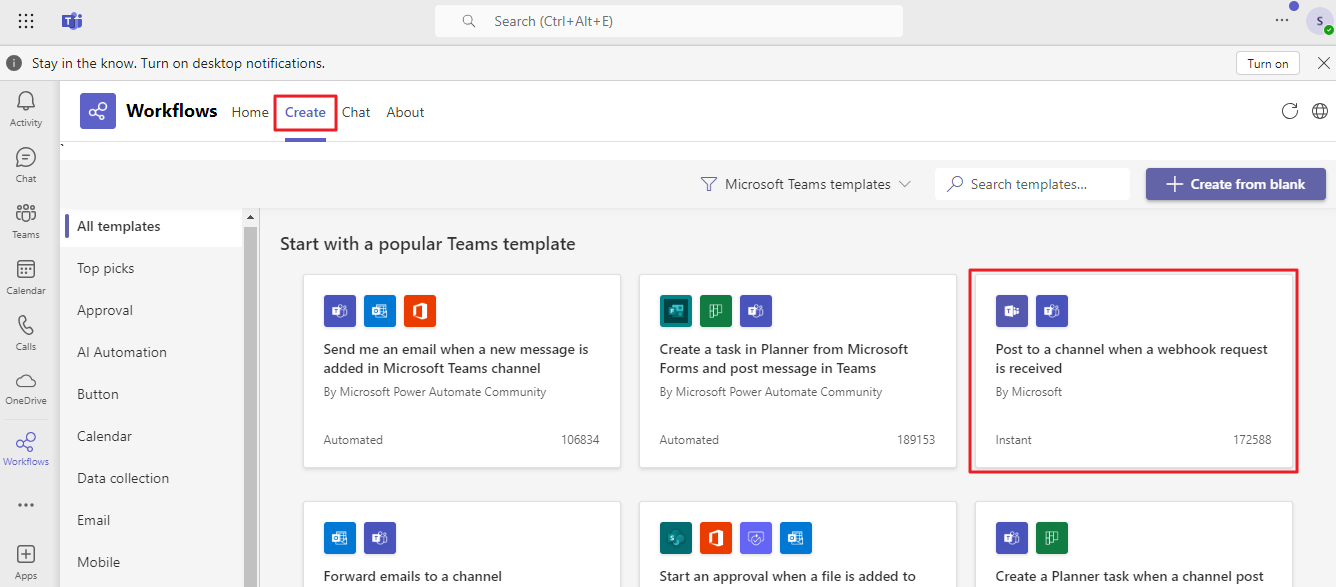Open Start an approval template card
Screen dimensions: 1336x587
click(798, 544)
